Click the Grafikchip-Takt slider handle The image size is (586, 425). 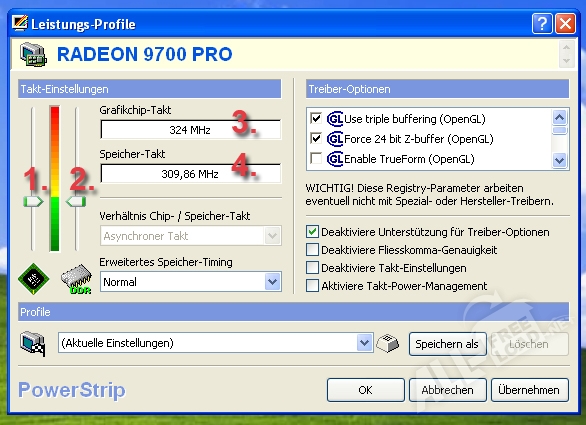pos(33,201)
